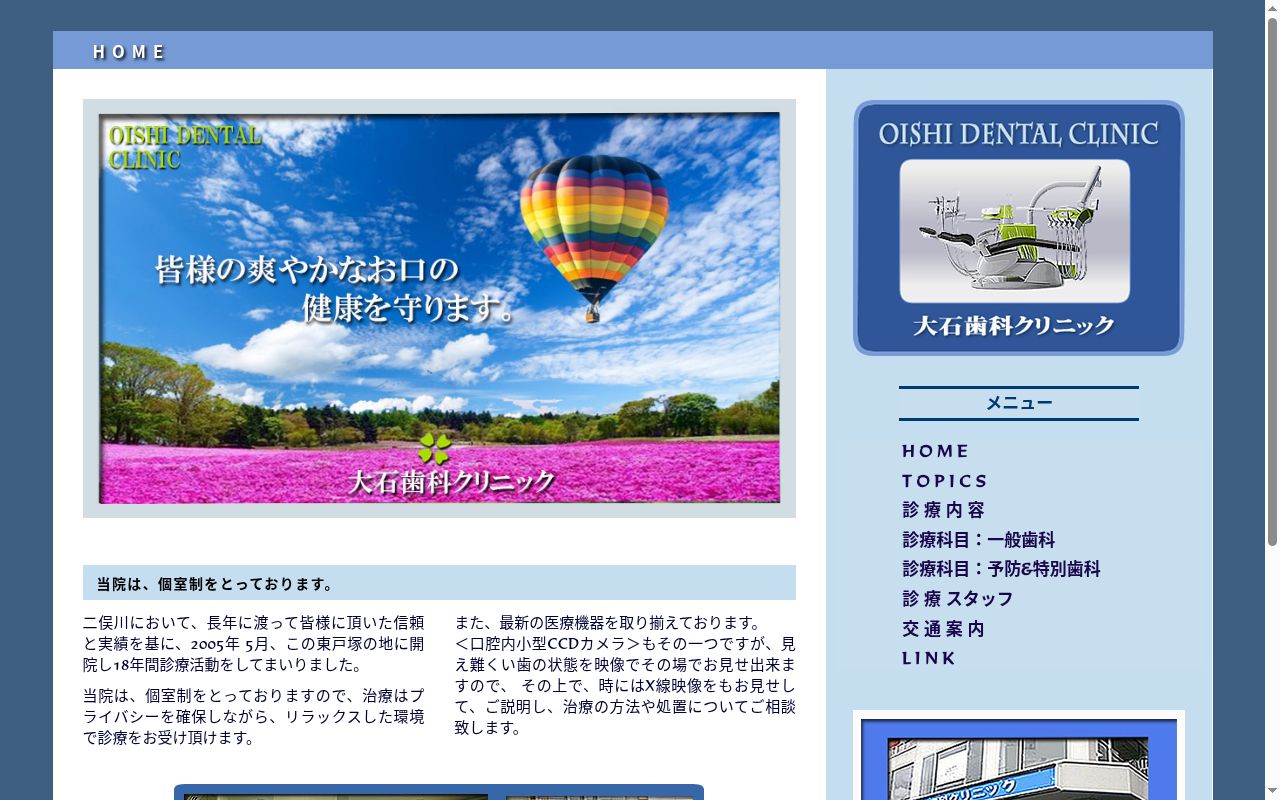Image resolution: width=1280 pixels, height=800 pixels.
Task: Go to 診療スタッフ page
Action: tap(957, 599)
